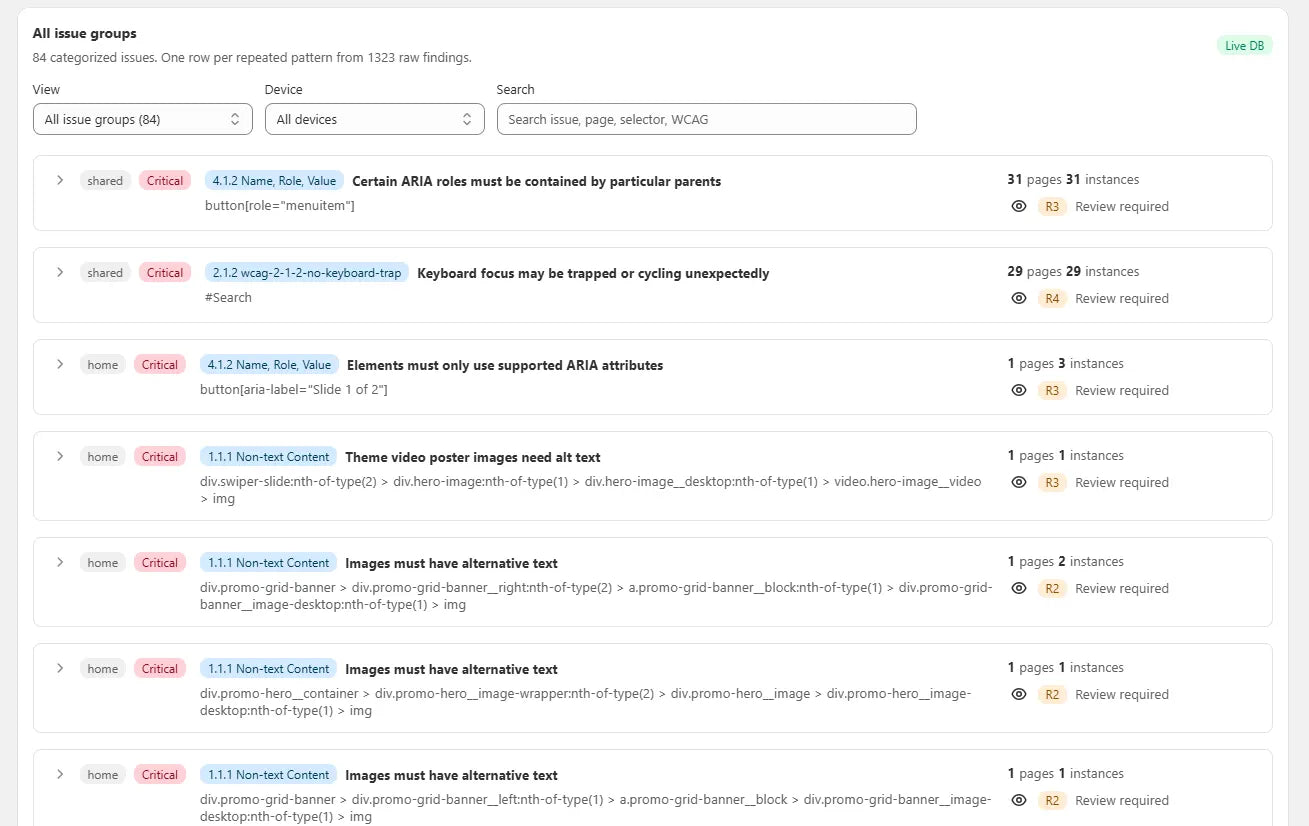This screenshot has height=826, width=1309.
Task: Click Critical tag in 'Certain ARIA roles' row
Action: 165,181
